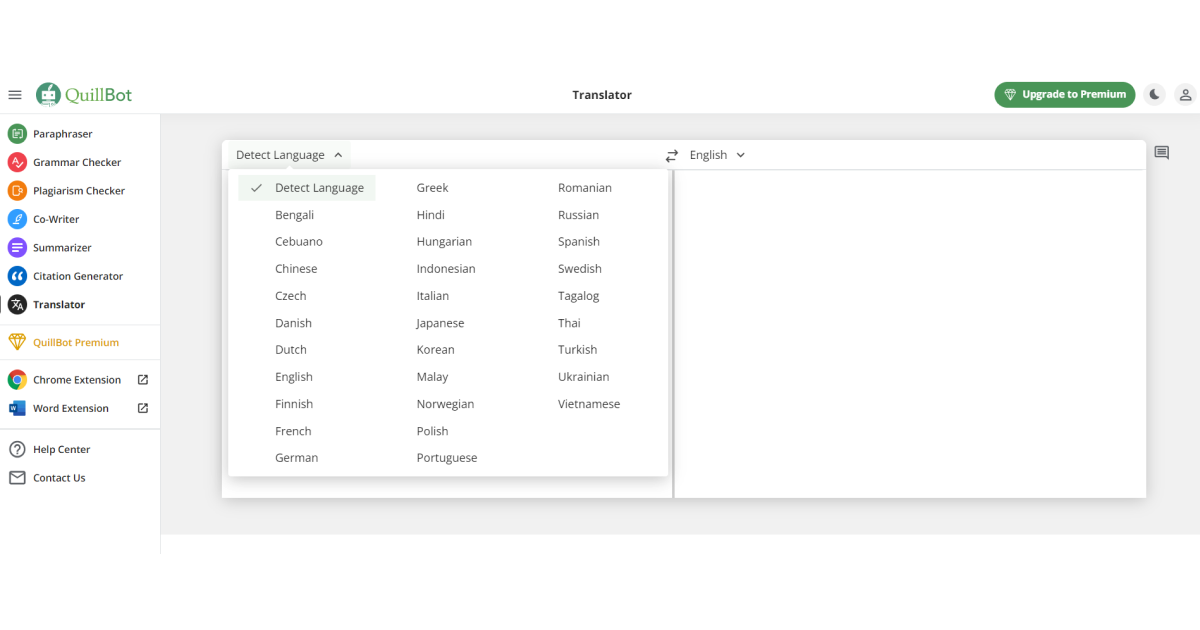Pick Dutch in the language menu
The height and width of the screenshot is (630, 1200).
click(291, 350)
